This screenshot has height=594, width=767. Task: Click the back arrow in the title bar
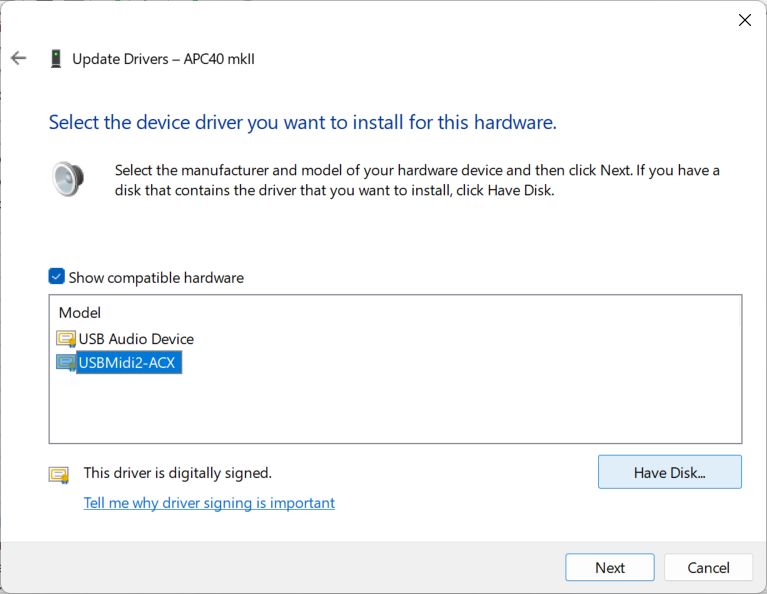(18, 58)
